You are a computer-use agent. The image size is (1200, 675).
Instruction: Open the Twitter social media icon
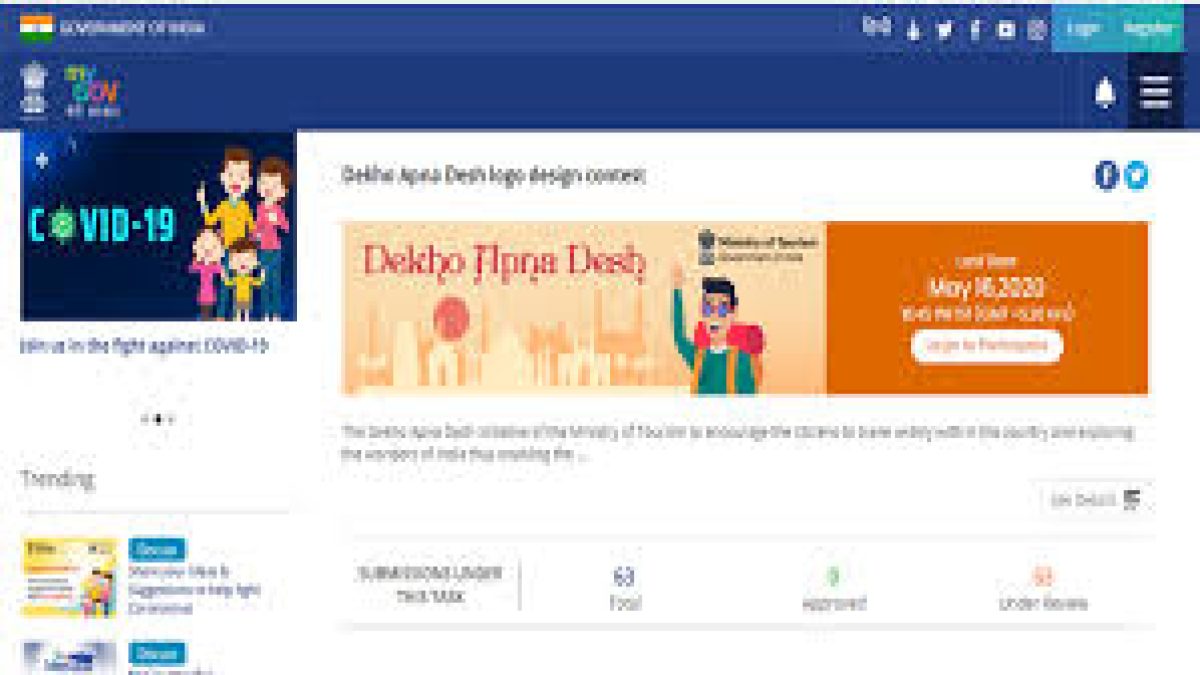[x=943, y=29]
